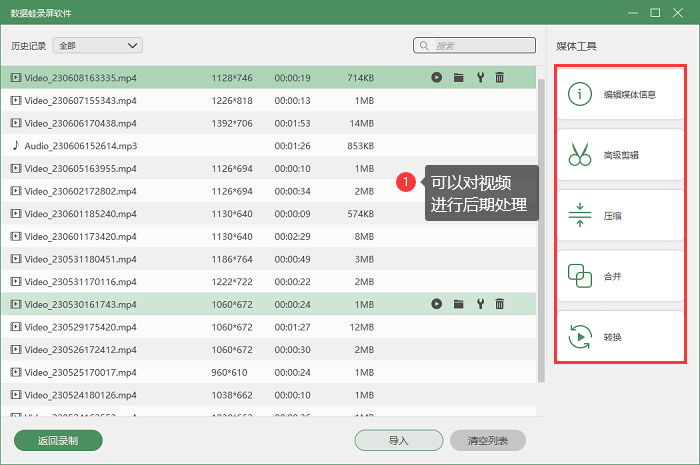Select Video_230526172412.mp4 row
The height and width of the screenshot is (465, 700).
click(x=269, y=350)
